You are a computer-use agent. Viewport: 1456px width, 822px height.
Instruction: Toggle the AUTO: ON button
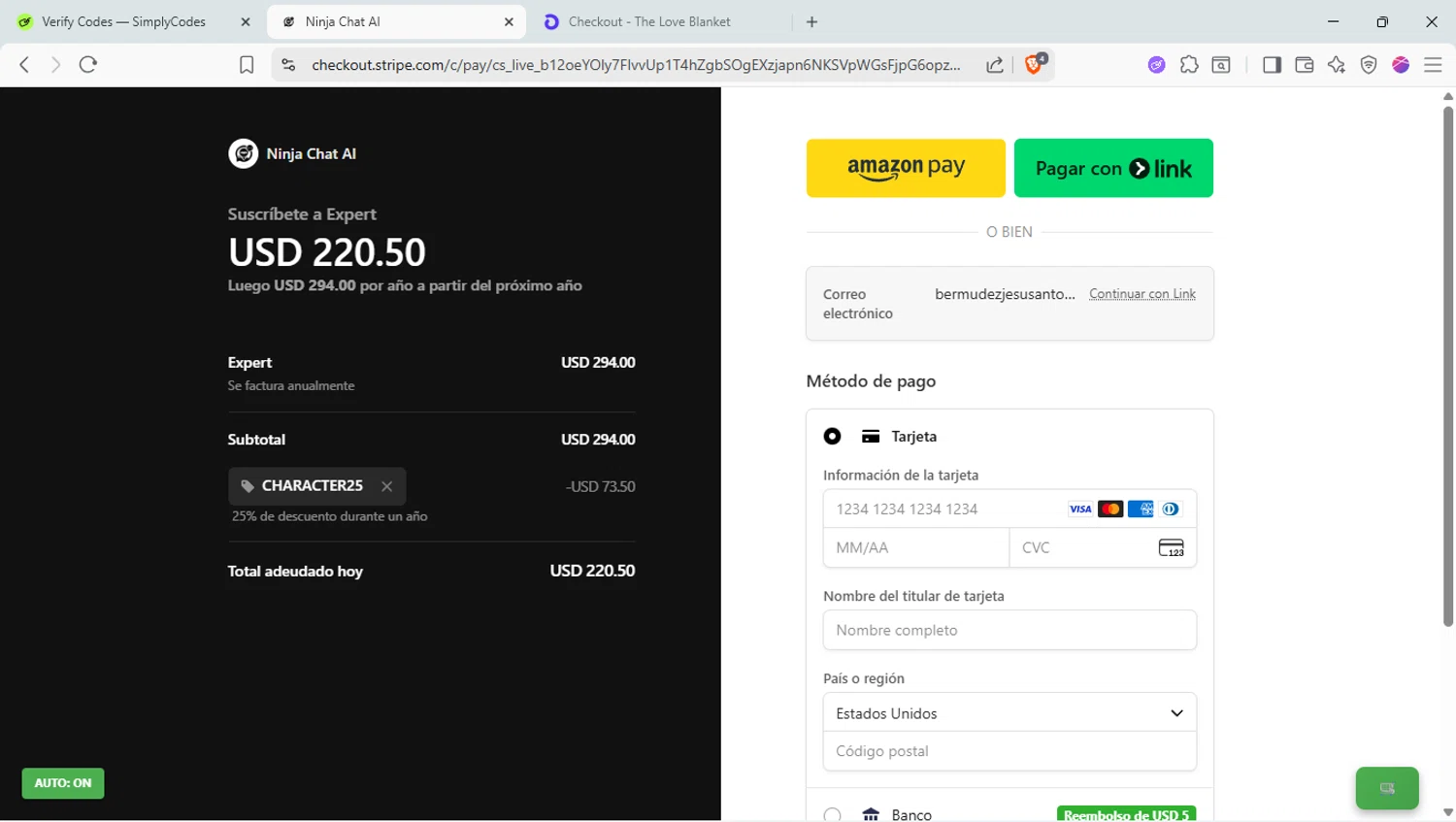coord(63,783)
